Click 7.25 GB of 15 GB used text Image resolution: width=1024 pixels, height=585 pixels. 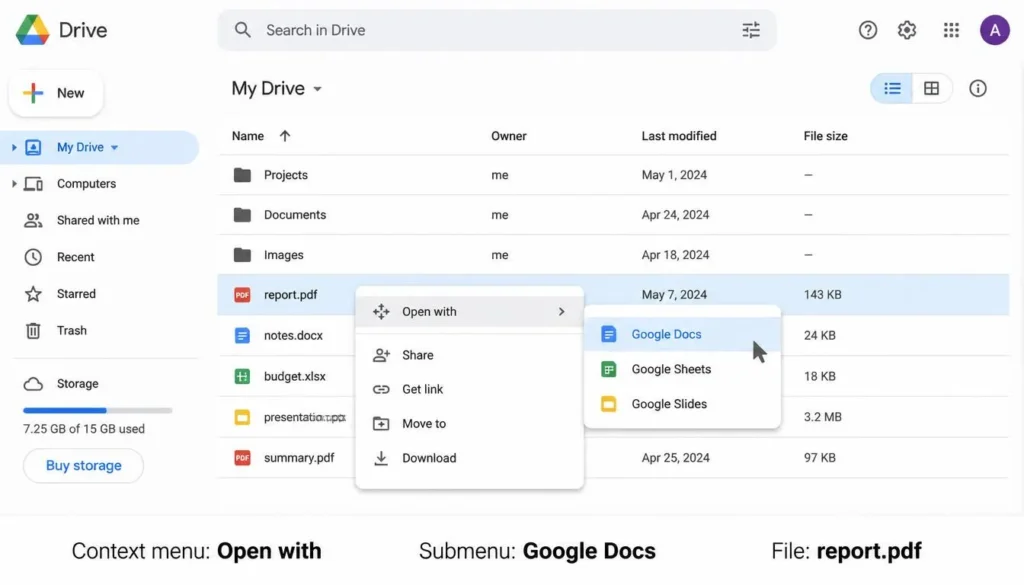(x=84, y=429)
